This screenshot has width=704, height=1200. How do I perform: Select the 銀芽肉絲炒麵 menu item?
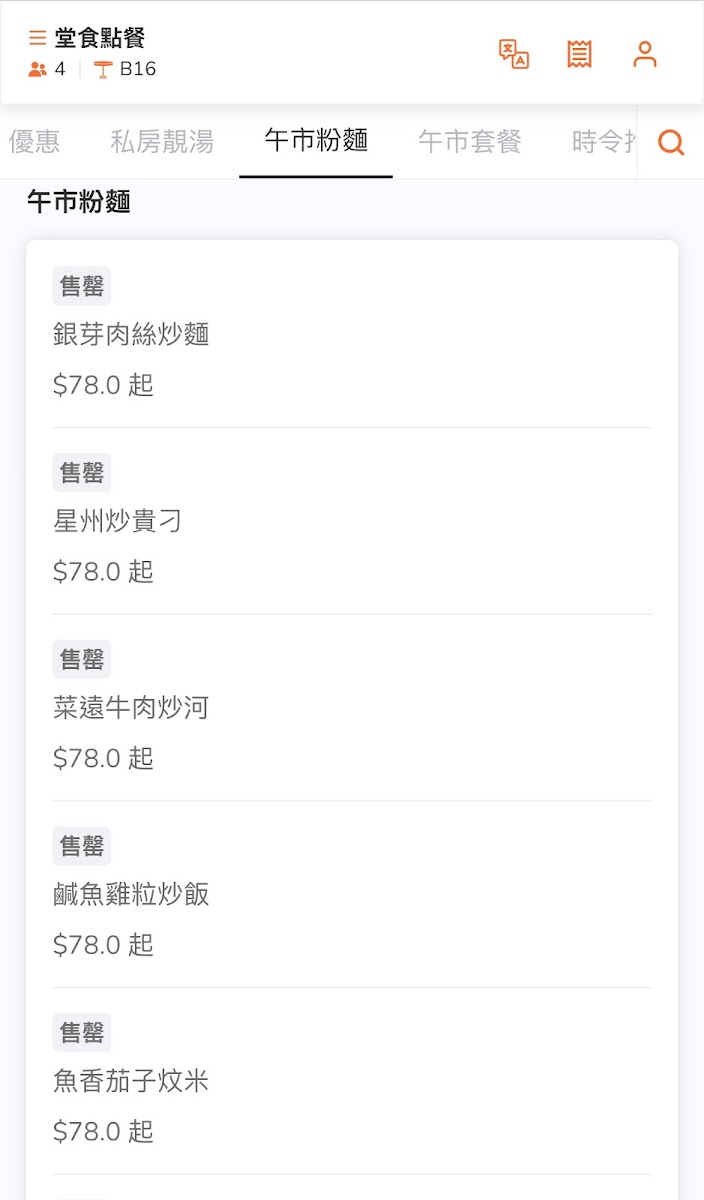pyautogui.click(x=131, y=335)
